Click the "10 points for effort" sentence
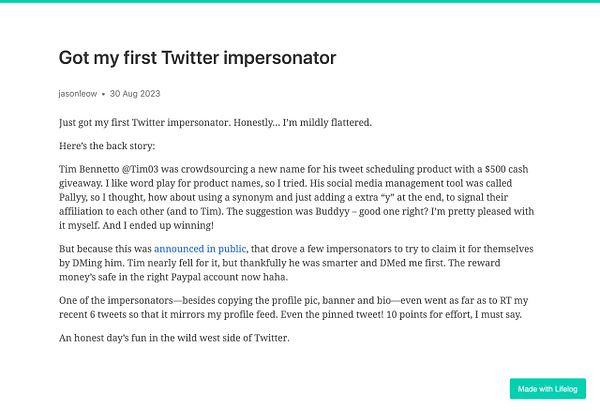Viewport: 600px width, 411px height. point(425,315)
